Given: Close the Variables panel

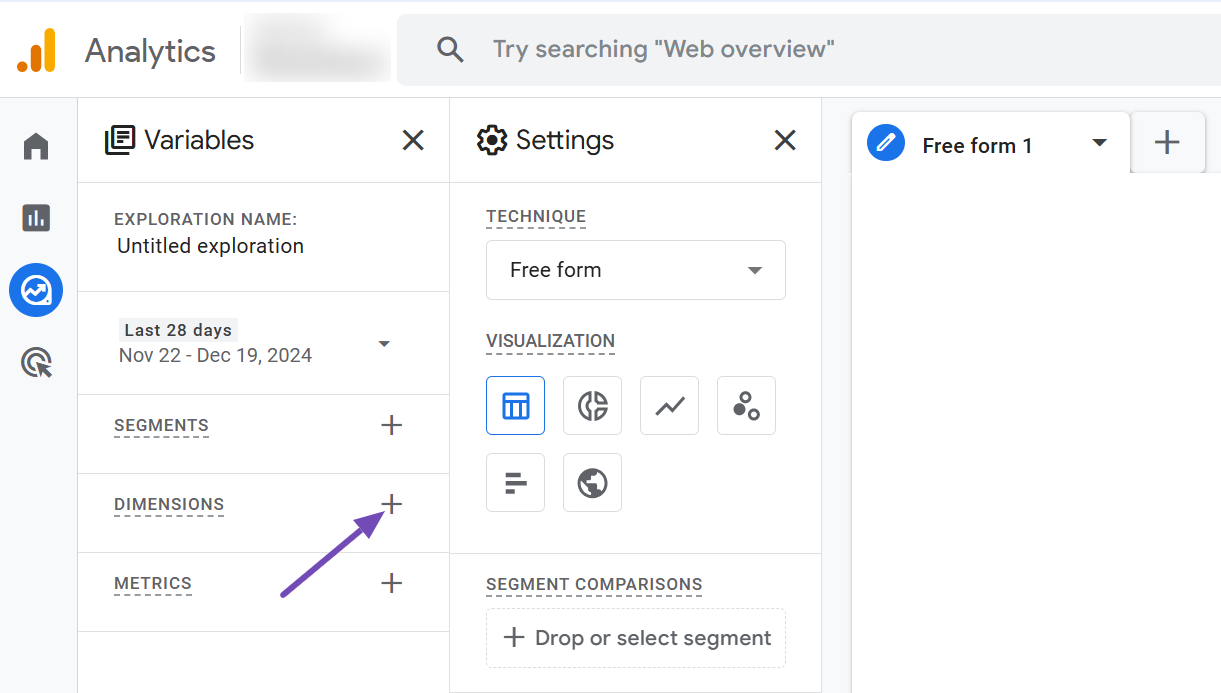Looking at the screenshot, I should [x=413, y=140].
